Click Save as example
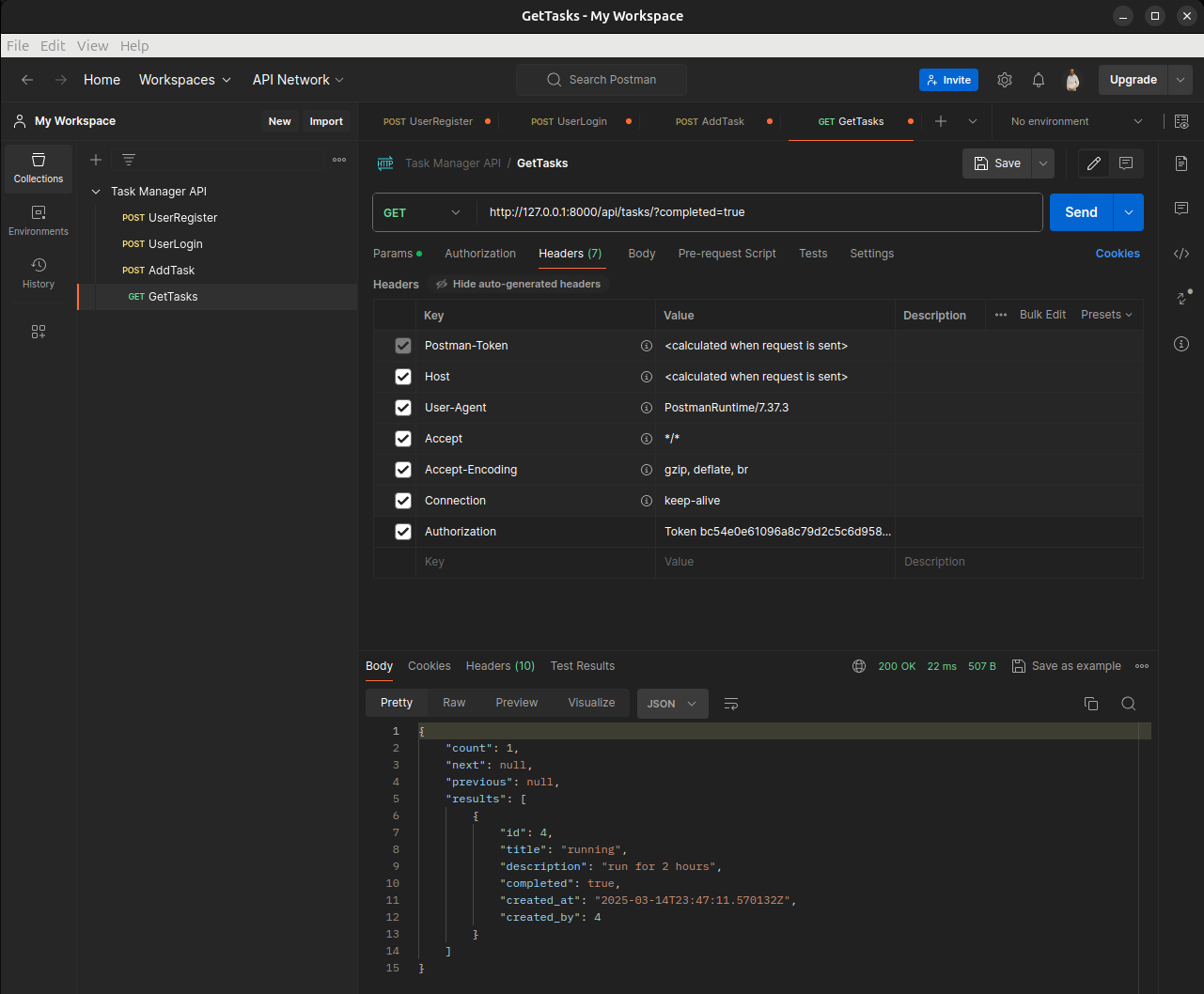 tap(1067, 666)
